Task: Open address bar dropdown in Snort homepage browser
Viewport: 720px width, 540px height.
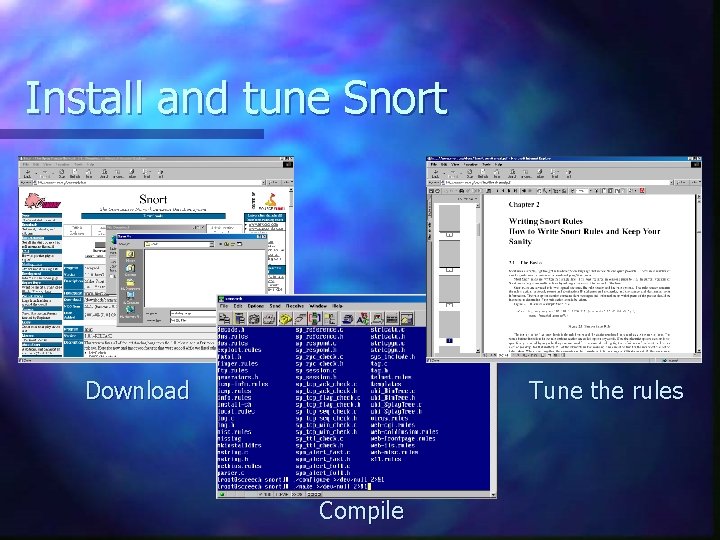Action: [x=264, y=183]
